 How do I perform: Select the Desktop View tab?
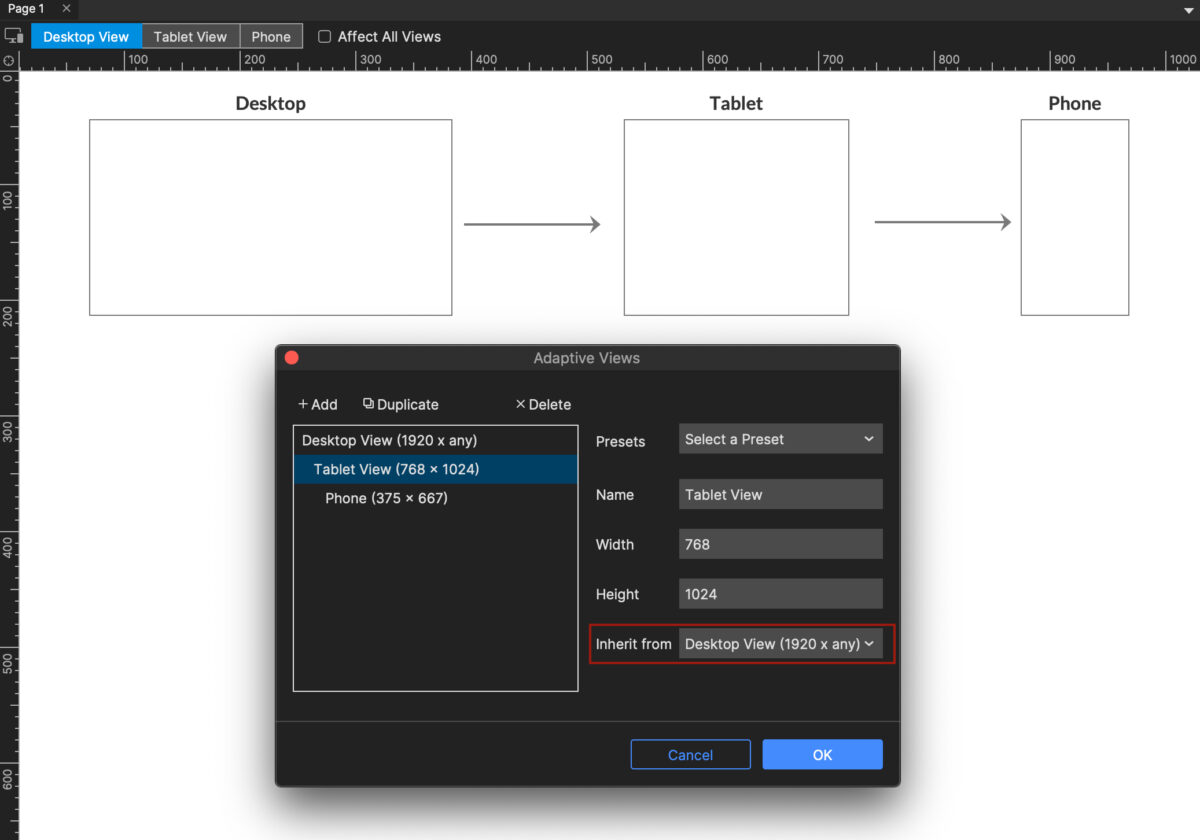pyautogui.click(x=86, y=37)
